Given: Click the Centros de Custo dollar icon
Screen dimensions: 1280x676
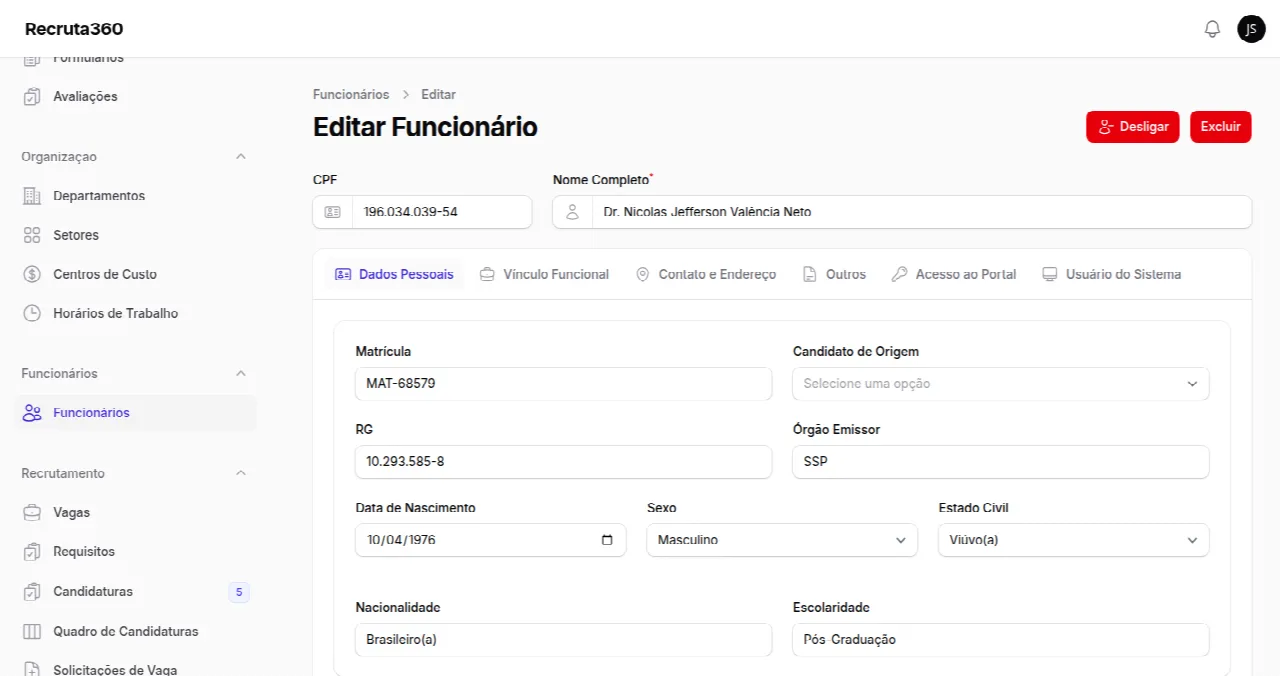Looking at the screenshot, I should [x=32, y=274].
